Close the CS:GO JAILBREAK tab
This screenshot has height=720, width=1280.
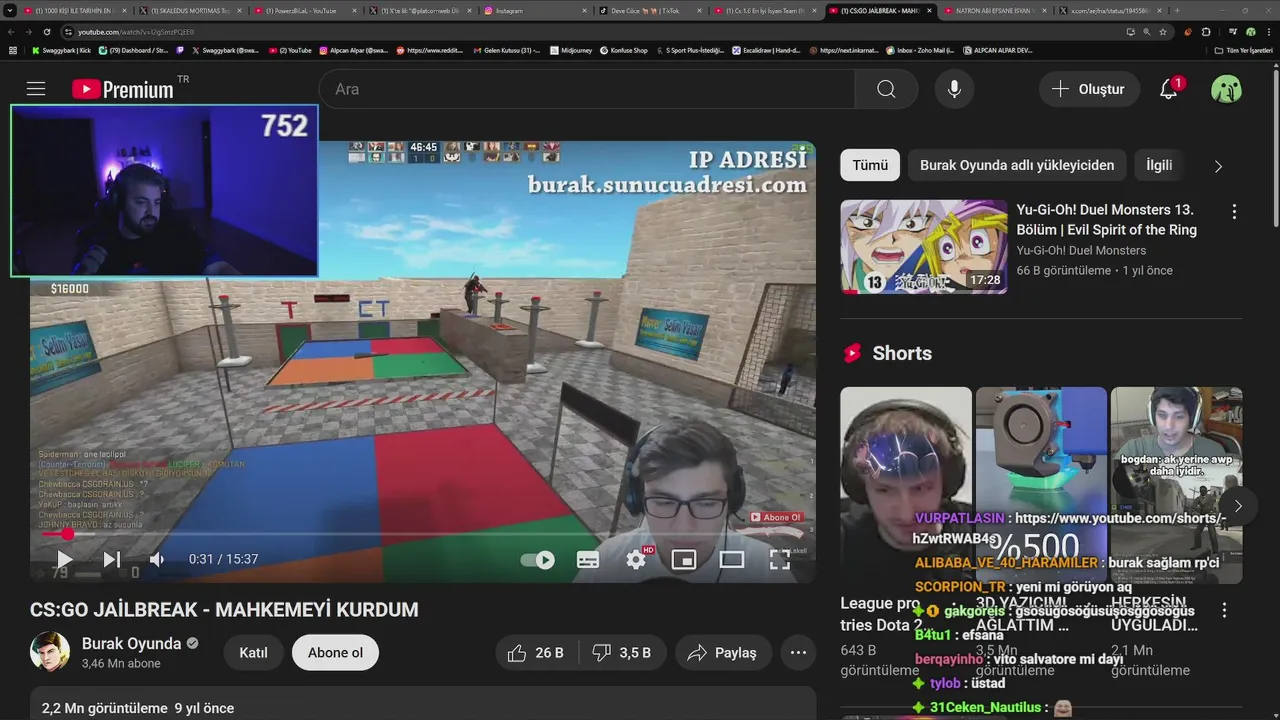coord(929,10)
